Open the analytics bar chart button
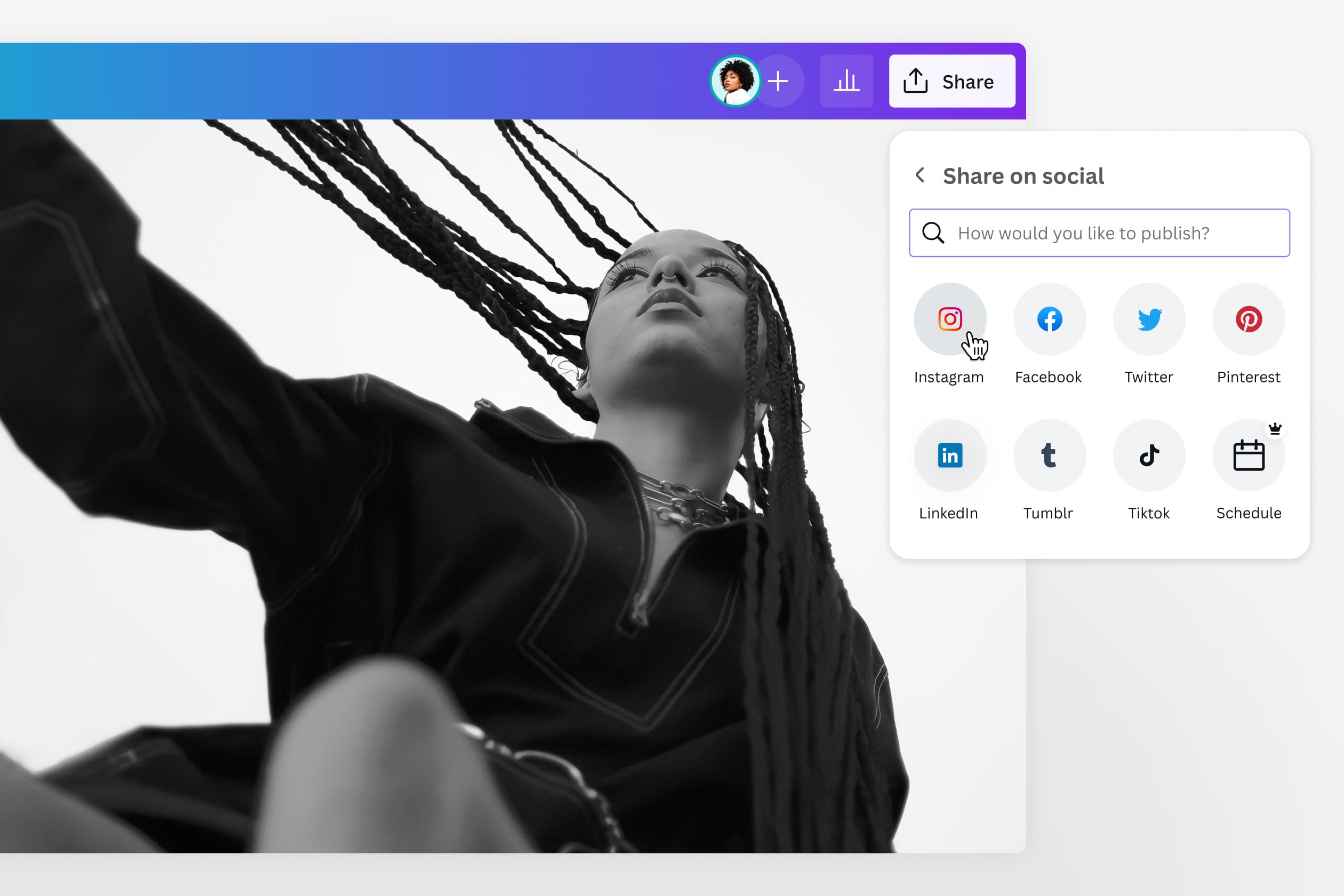Viewport: 1344px width, 896px height. (846, 81)
